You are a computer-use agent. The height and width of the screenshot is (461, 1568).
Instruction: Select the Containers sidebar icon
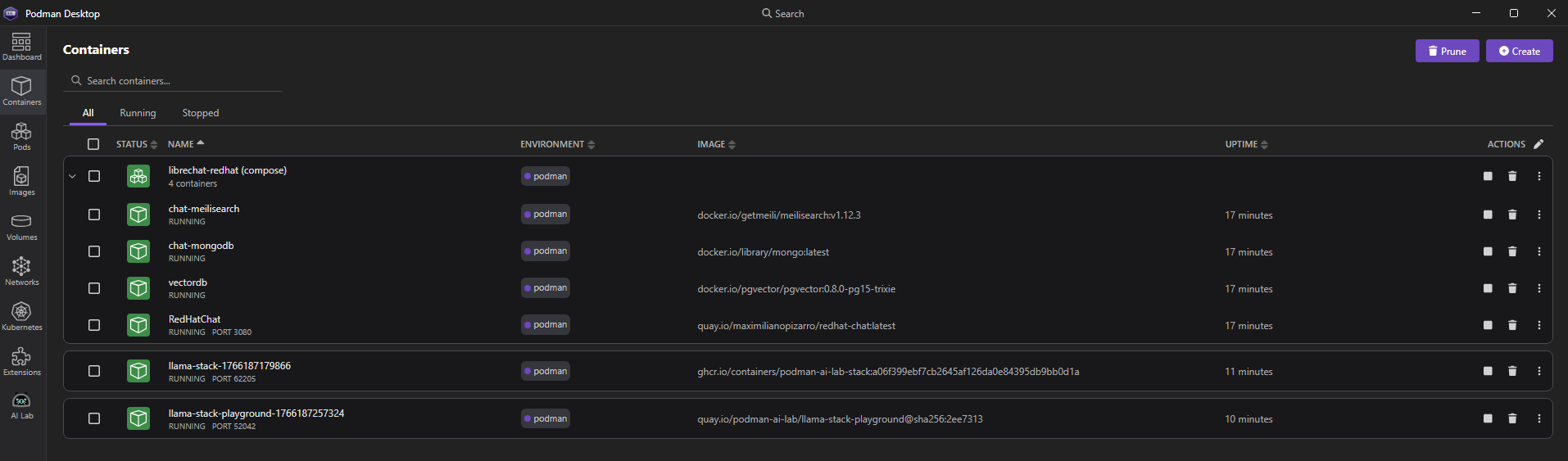[x=22, y=92]
